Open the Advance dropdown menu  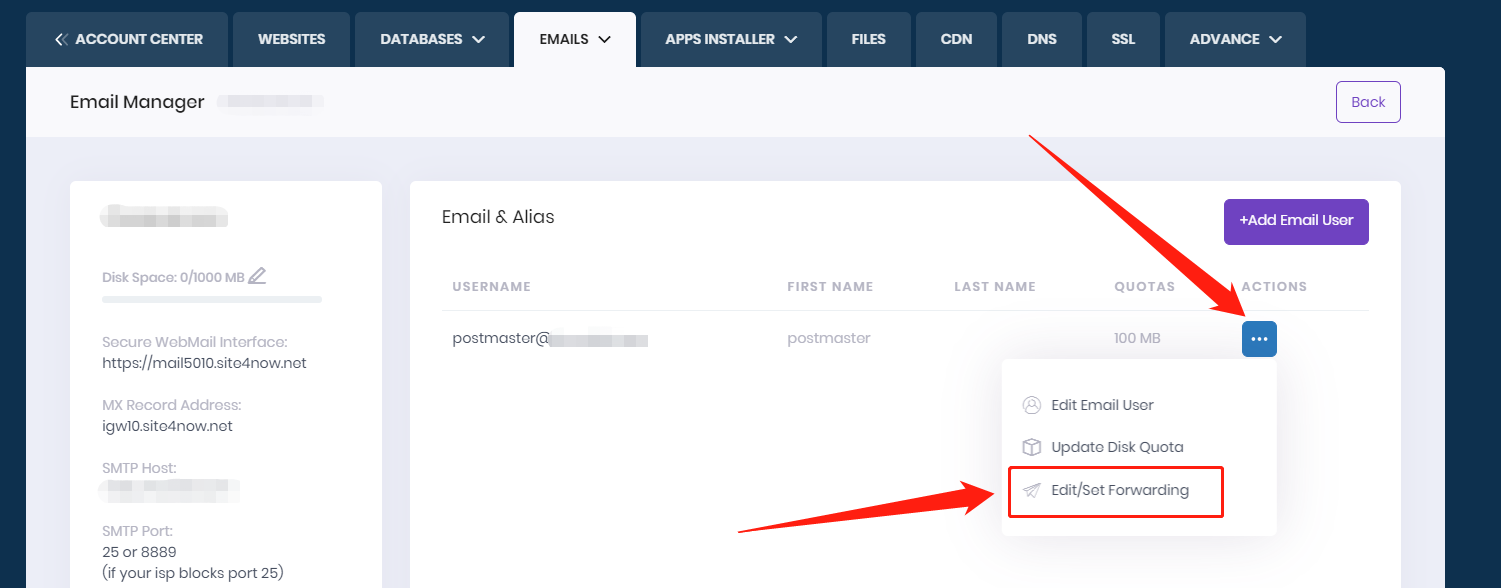pyautogui.click(x=1235, y=39)
